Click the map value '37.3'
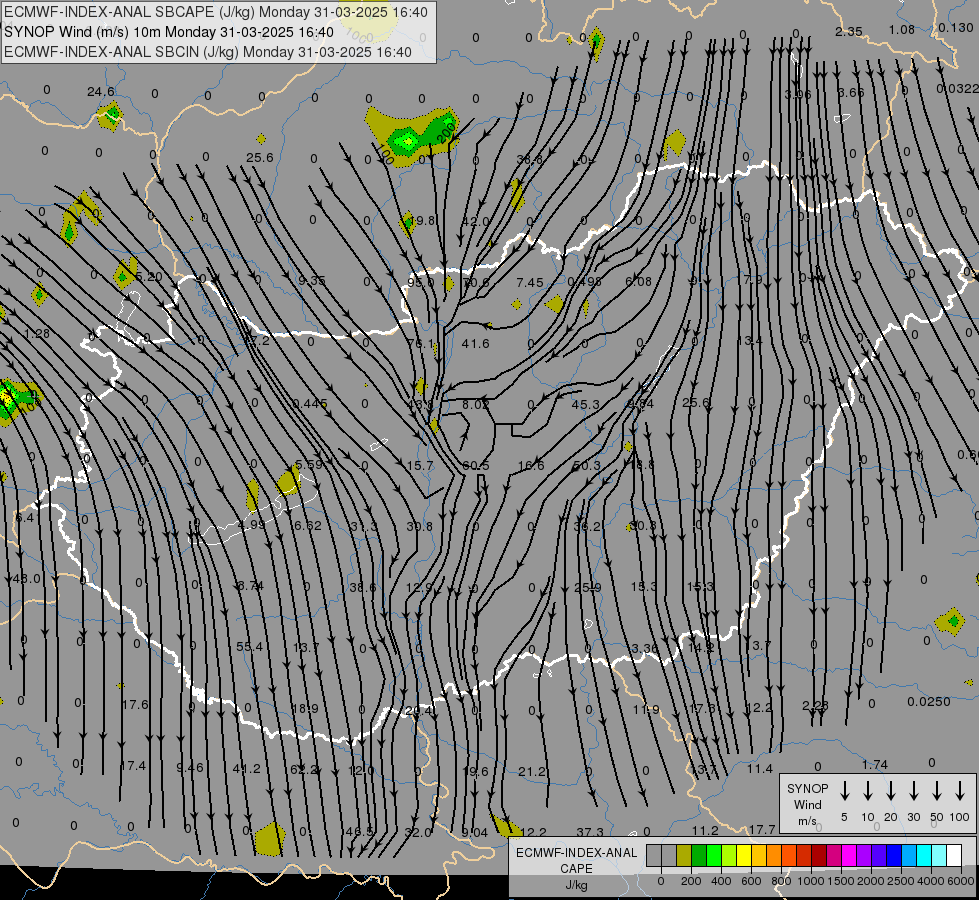This screenshot has width=979, height=900. [x=590, y=832]
